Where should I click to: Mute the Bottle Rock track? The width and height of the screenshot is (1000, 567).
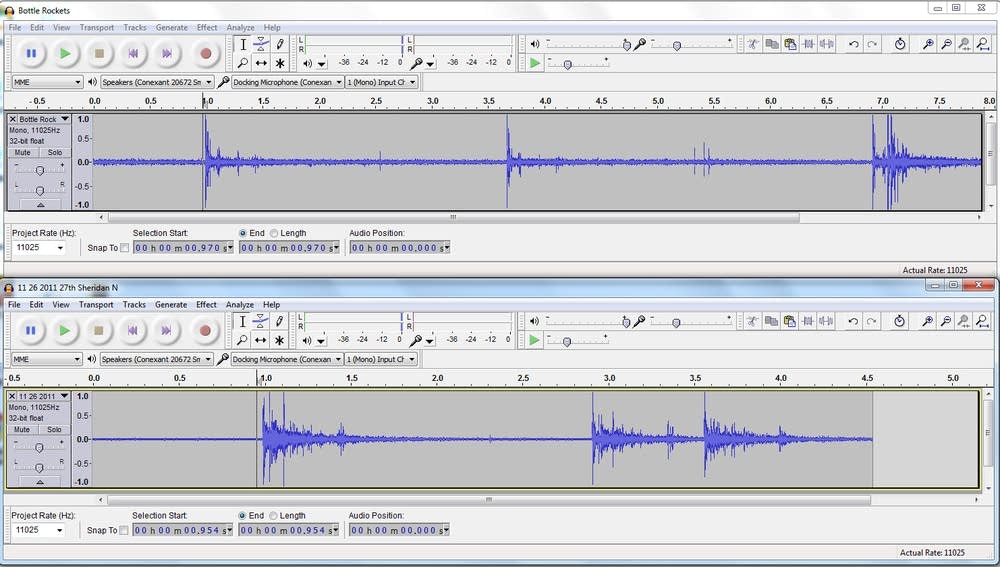tap(23, 153)
